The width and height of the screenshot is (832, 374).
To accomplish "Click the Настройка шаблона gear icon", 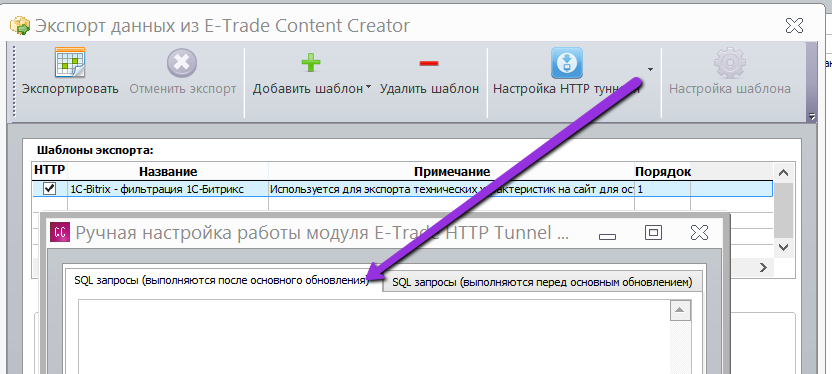I will pos(730,63).
